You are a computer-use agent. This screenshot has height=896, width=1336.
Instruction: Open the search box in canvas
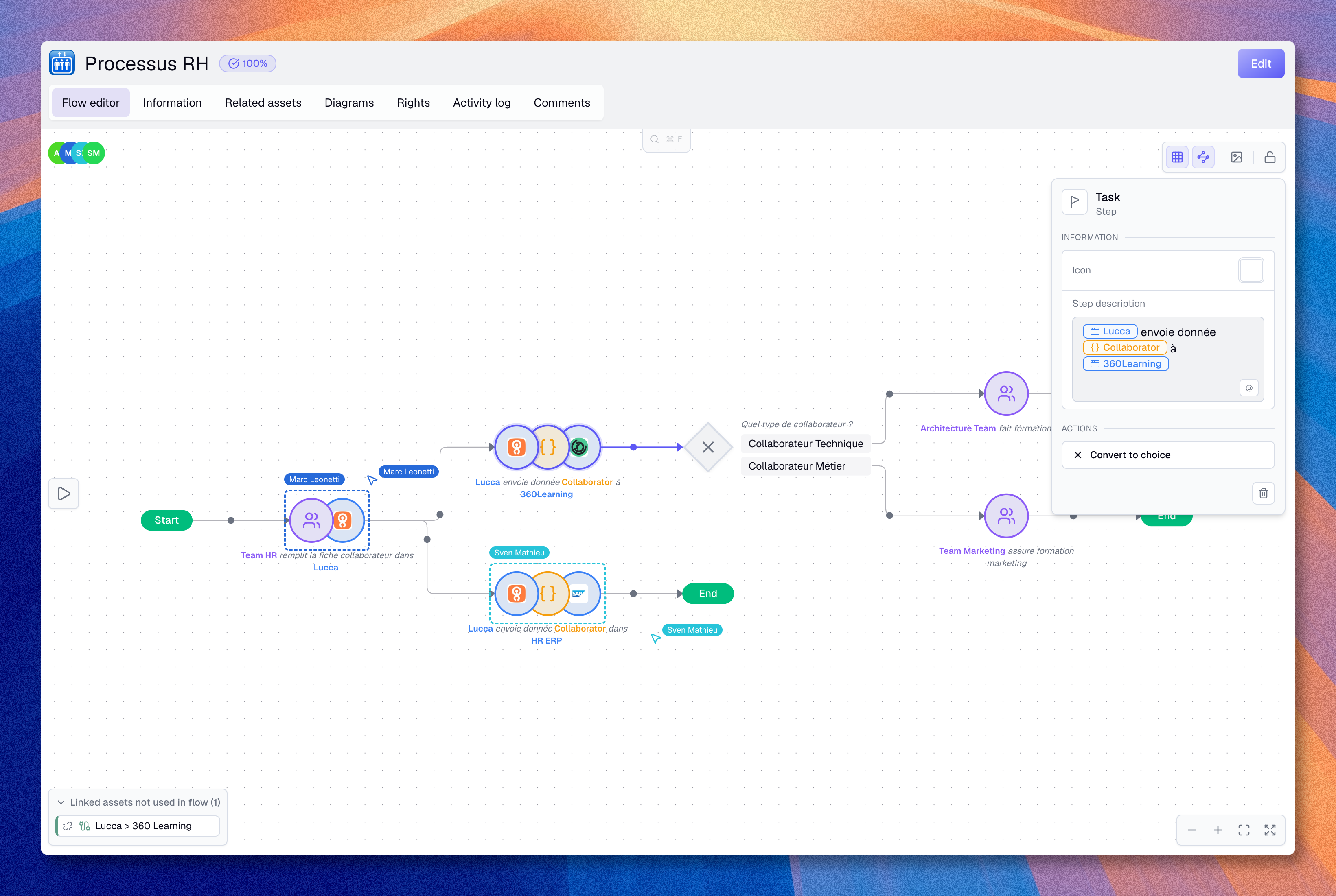(x=666, y=140)
